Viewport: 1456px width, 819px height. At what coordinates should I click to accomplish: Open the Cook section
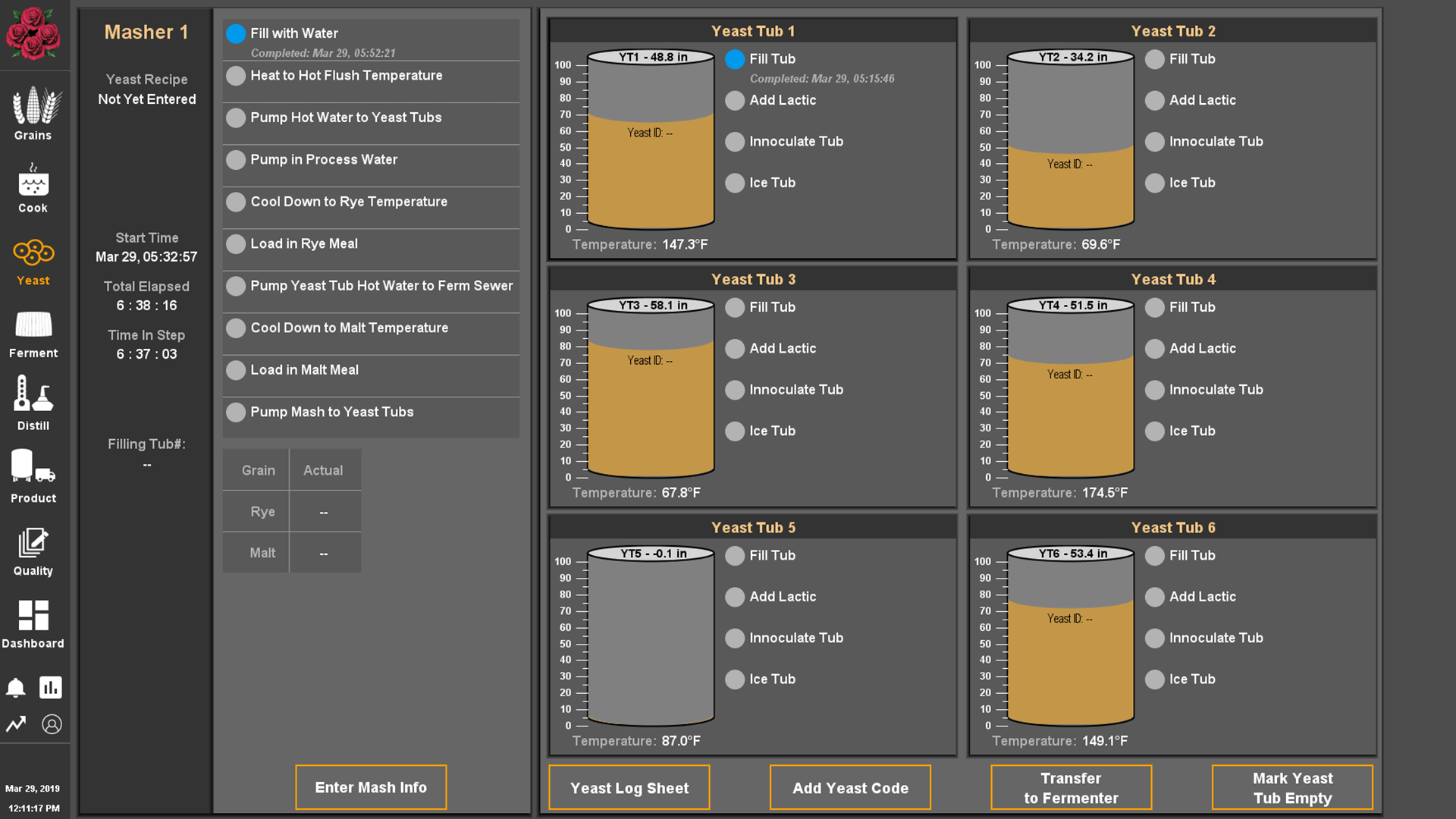(x=33, y=188)
